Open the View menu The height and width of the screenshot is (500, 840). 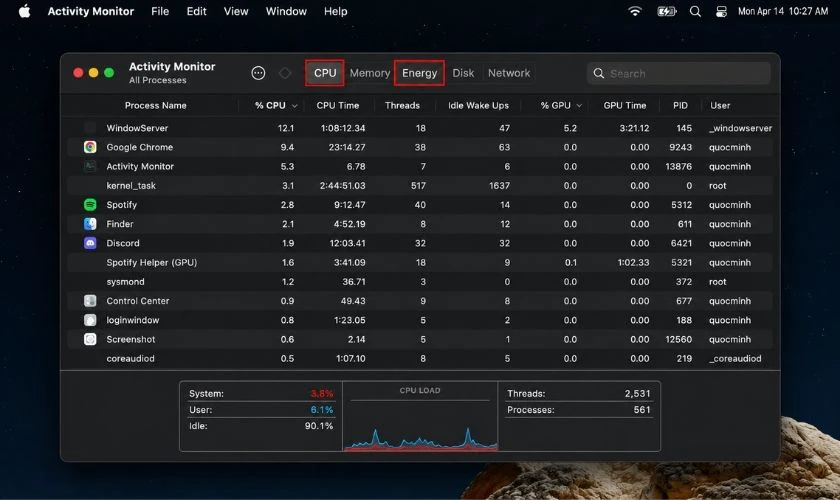tap(236, 11)
